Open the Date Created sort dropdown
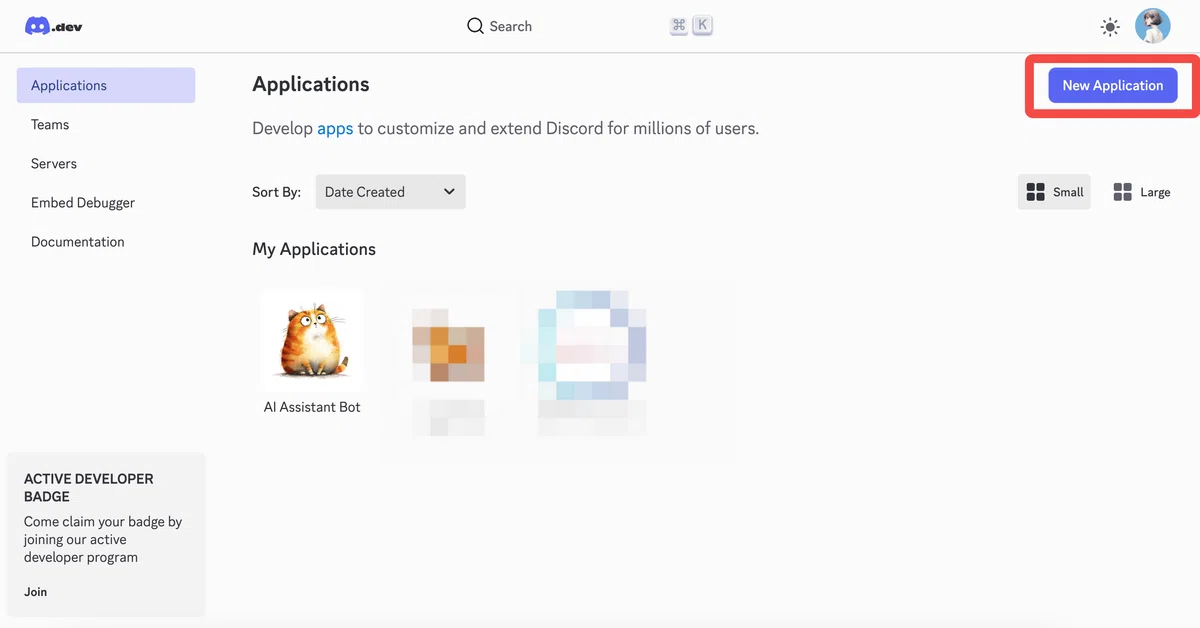The width and height of the screenshot is (1200, 628). coord(390,192)
